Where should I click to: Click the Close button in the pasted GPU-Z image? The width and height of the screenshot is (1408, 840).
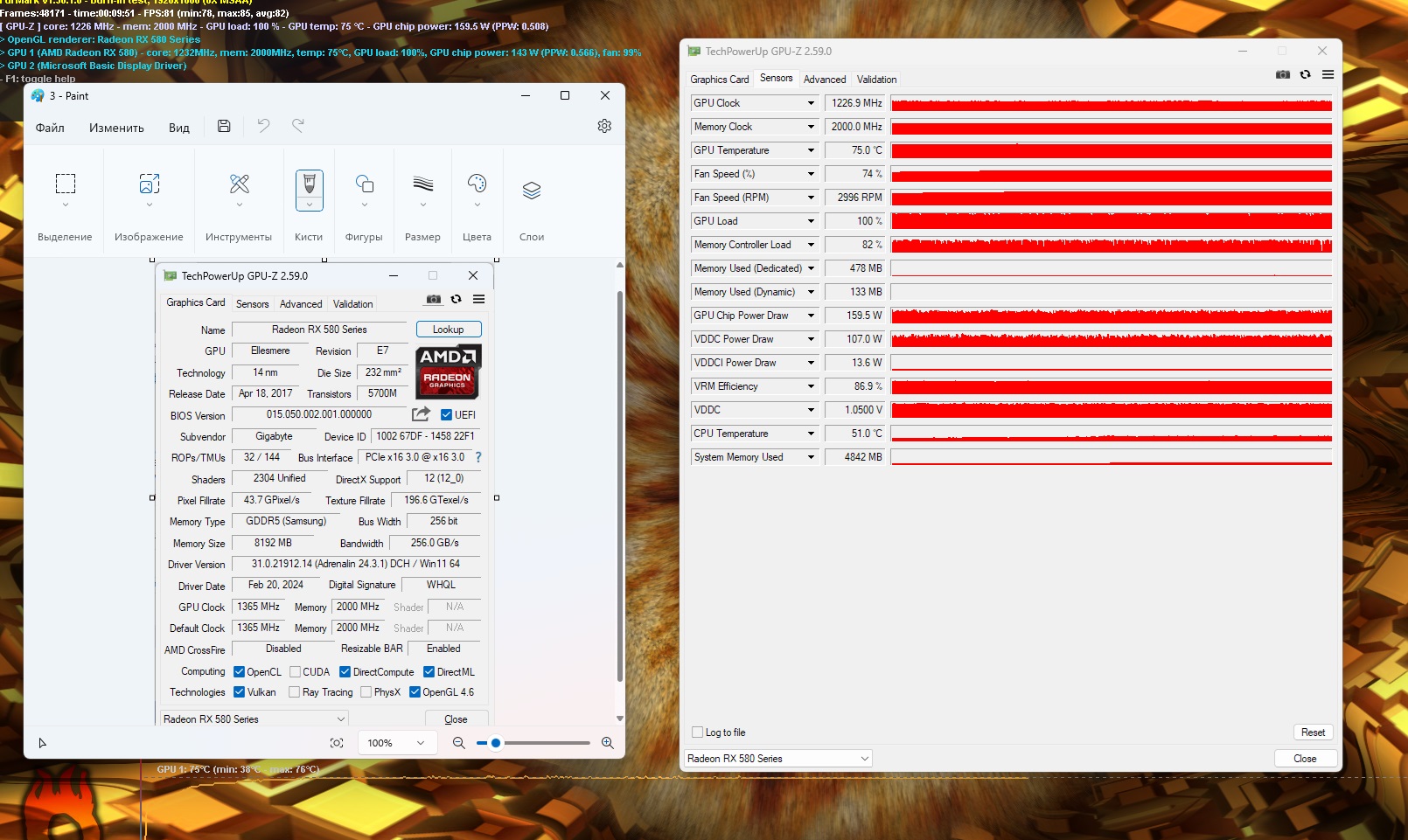point(456,719)
